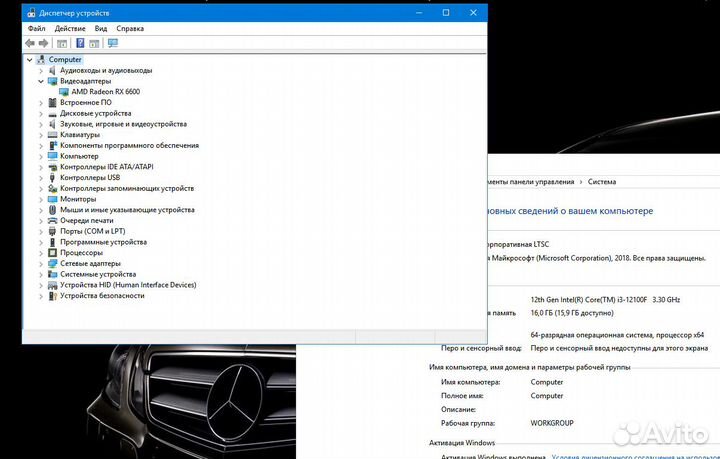Click the Properties pane toolbar icon
Viewport: 720px width, 459px height.
[94, 43]
